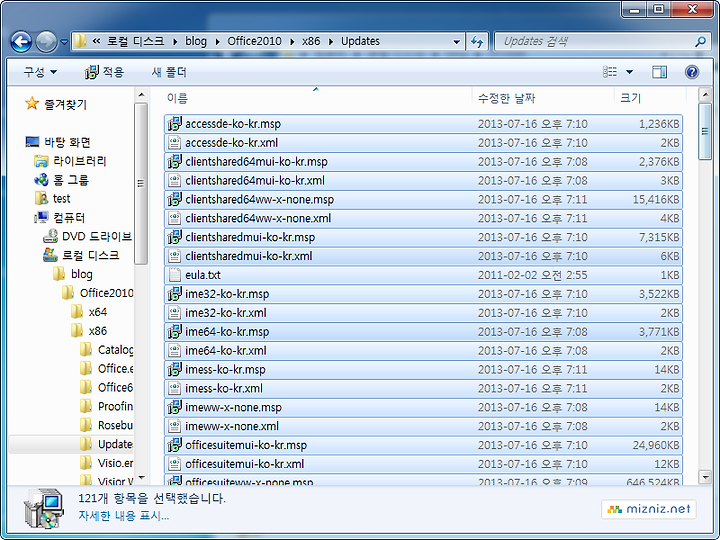Click the imess-ko-kr.msp patch icon
Screen dimensions: 720x540
(174, 370)
